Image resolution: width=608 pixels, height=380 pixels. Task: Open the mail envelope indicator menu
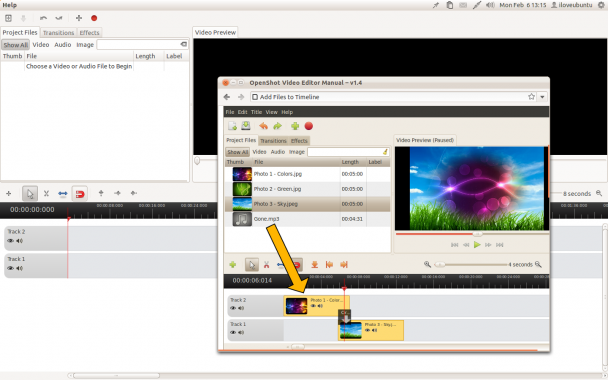463,5
